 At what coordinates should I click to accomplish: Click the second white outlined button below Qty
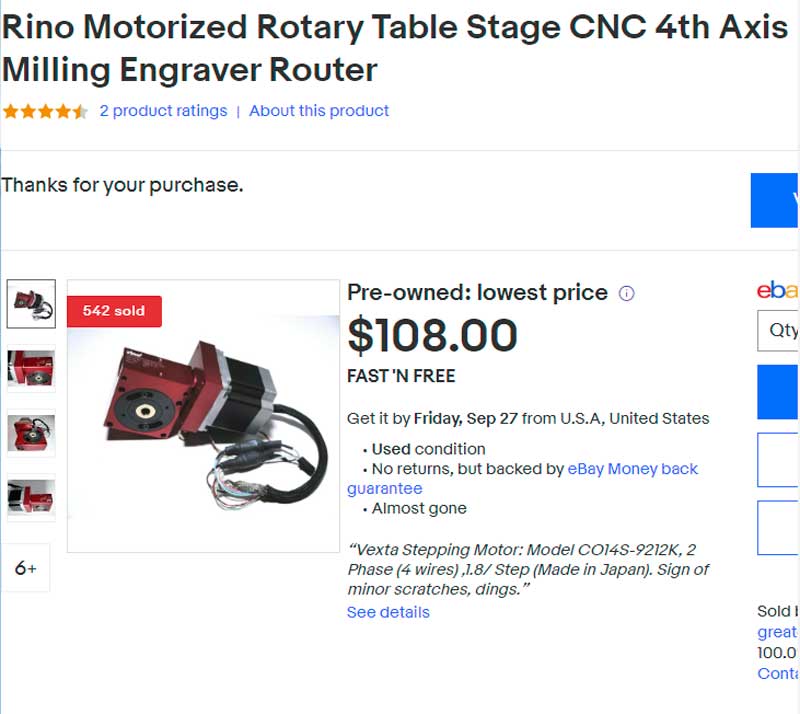click(778, 527)
